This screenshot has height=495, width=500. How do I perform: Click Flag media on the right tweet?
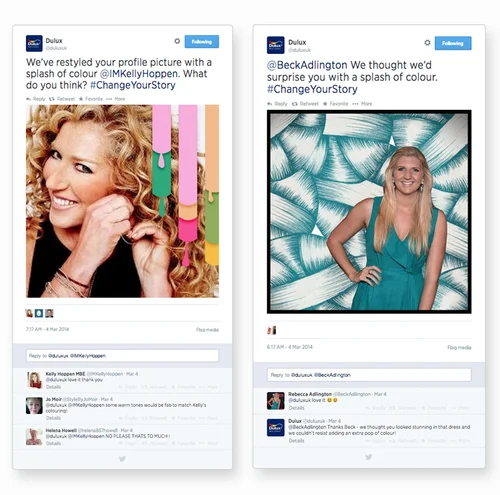459,347
